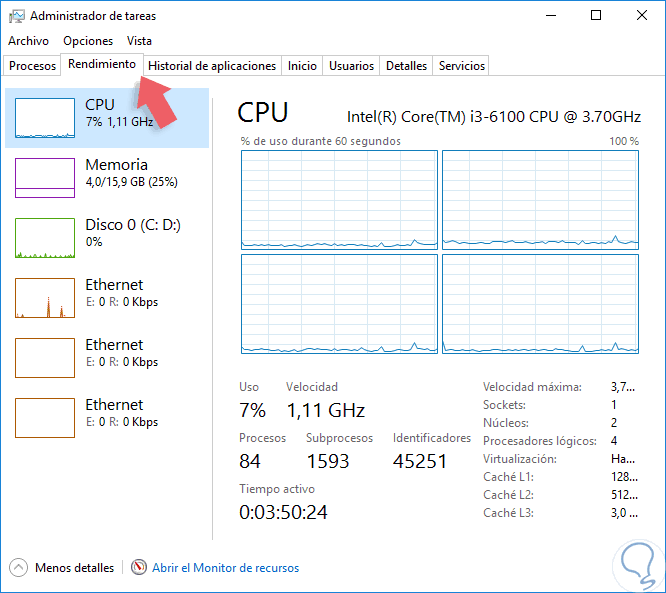Minimize the Administrador de tareas window
The height and width of the screenshot is (593, 666).
(x=551, y=16)
